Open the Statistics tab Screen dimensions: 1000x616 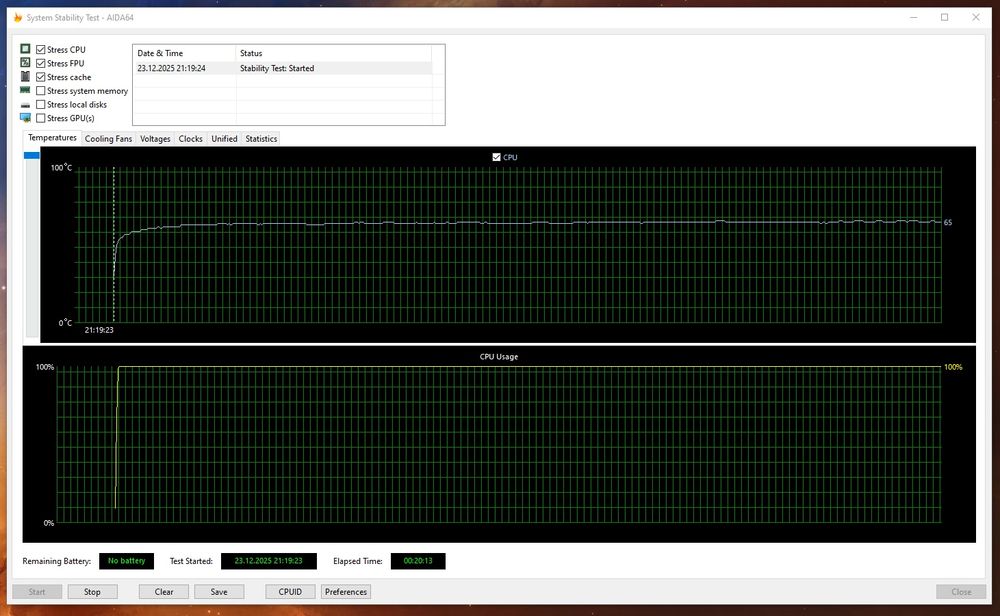pos(261,138)
